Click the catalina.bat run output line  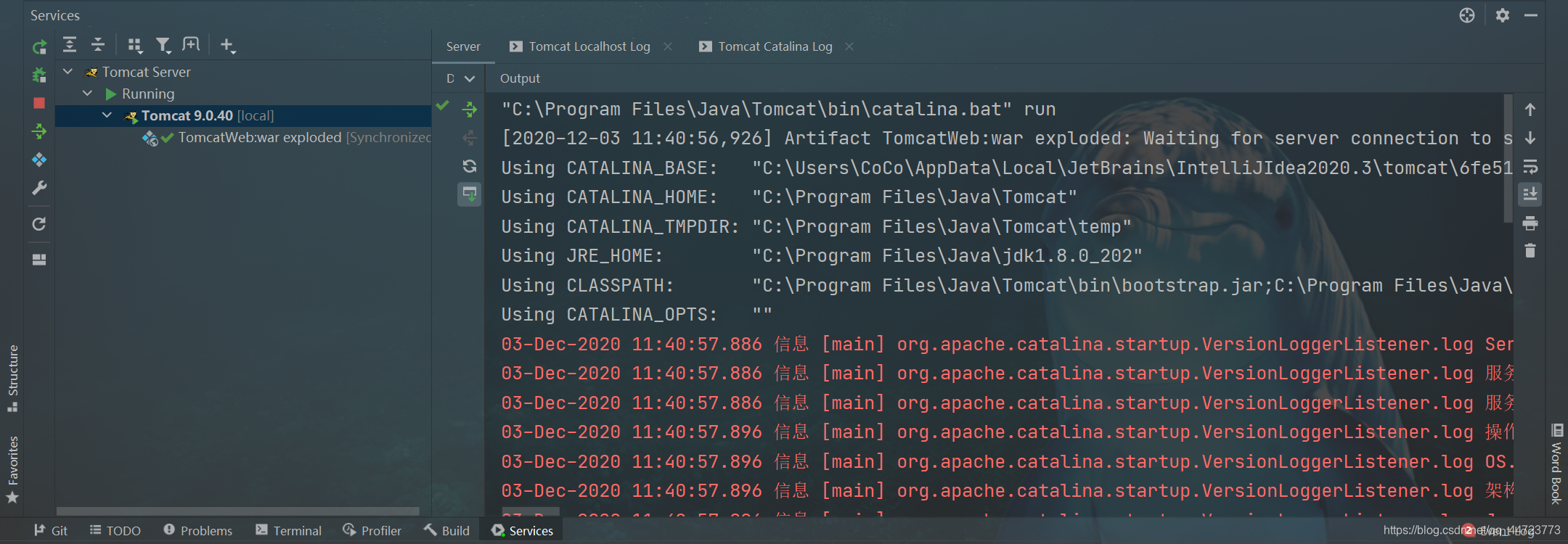pos(779,109)
